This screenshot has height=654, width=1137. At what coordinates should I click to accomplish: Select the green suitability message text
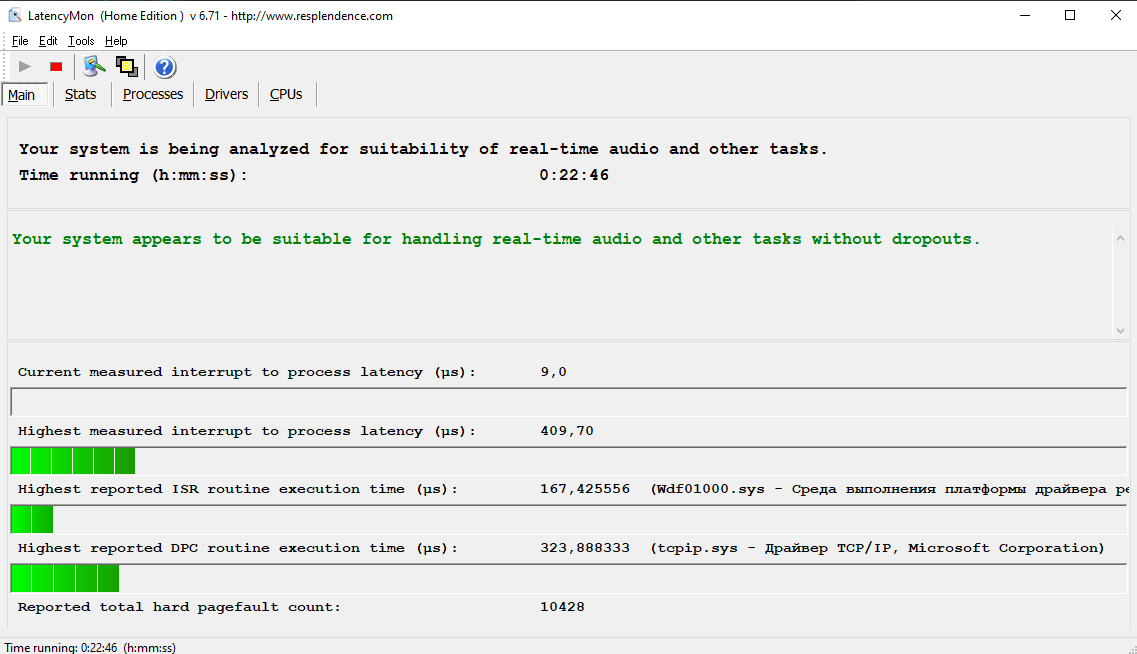496,239
